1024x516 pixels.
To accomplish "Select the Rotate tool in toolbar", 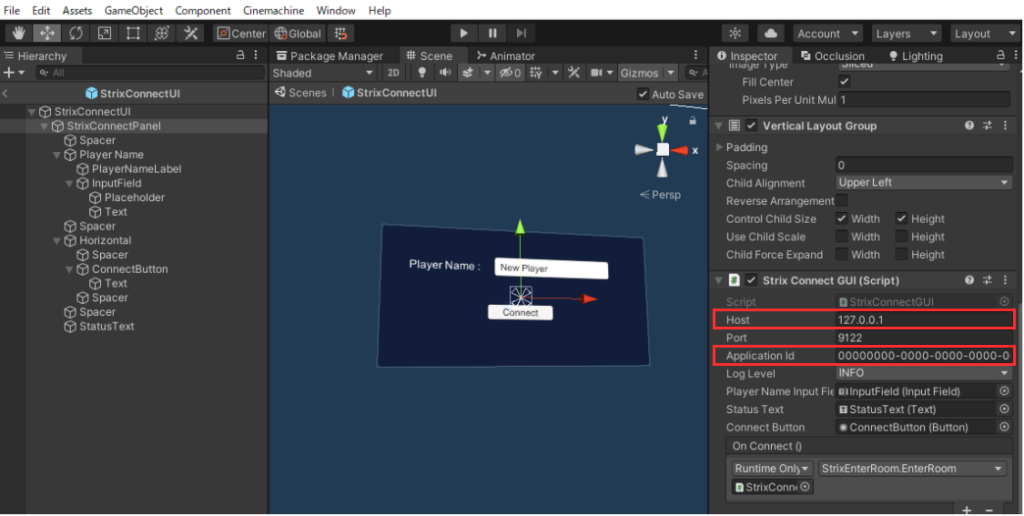I will [x=76, y=33].
